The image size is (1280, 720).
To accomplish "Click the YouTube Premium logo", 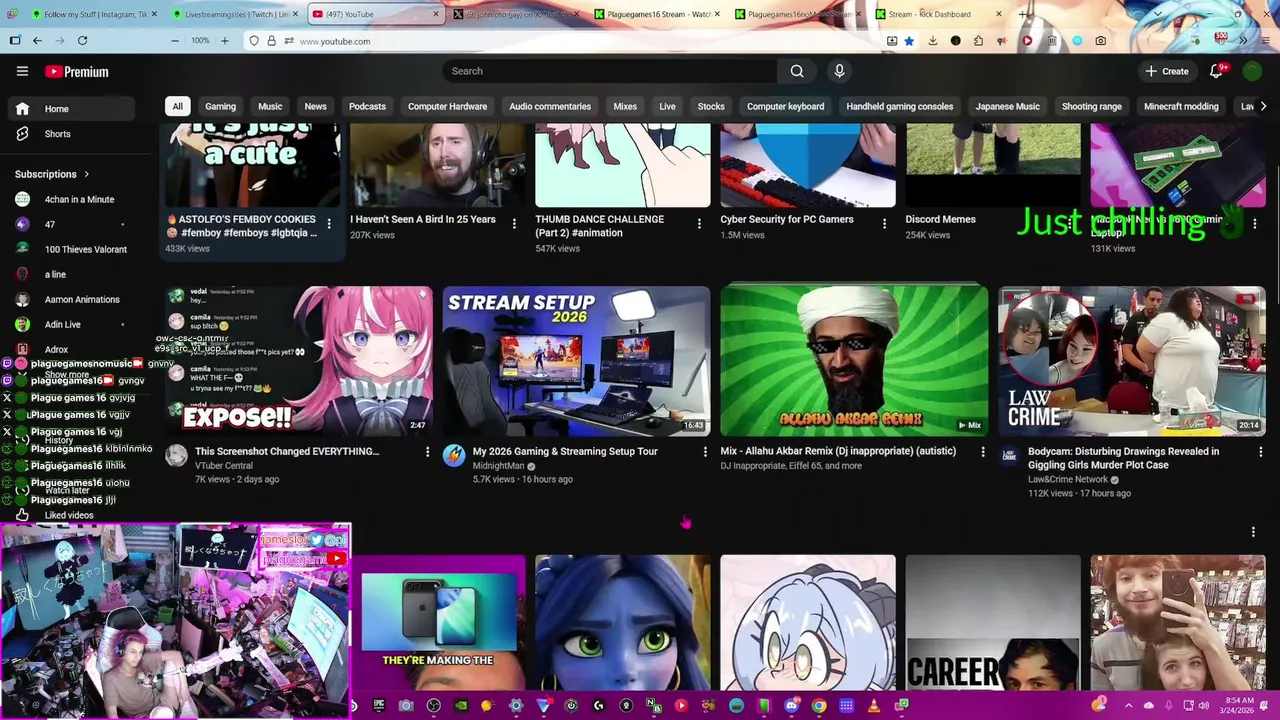I will click(77, 72).
